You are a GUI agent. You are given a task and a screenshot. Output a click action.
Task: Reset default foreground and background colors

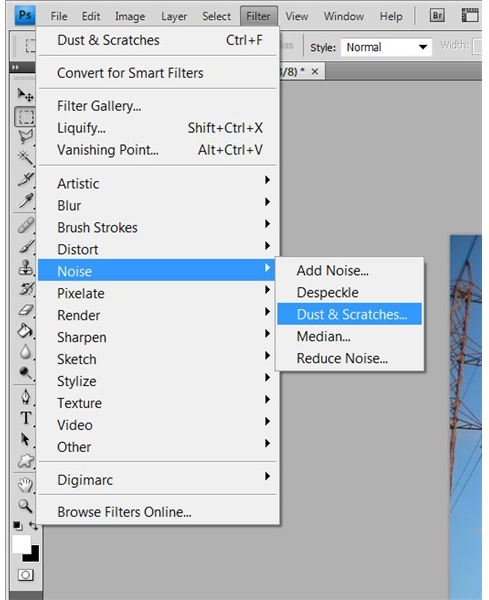[18, 526]
